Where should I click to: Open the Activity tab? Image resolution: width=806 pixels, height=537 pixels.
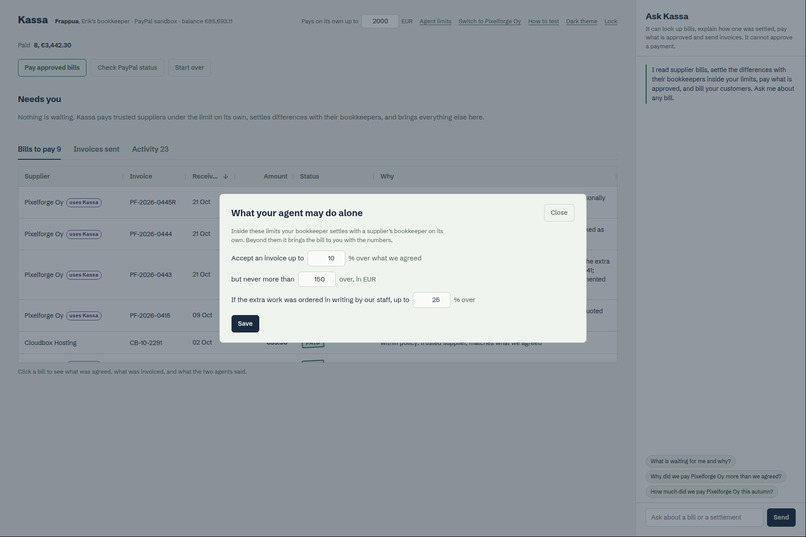coord(150,149)
